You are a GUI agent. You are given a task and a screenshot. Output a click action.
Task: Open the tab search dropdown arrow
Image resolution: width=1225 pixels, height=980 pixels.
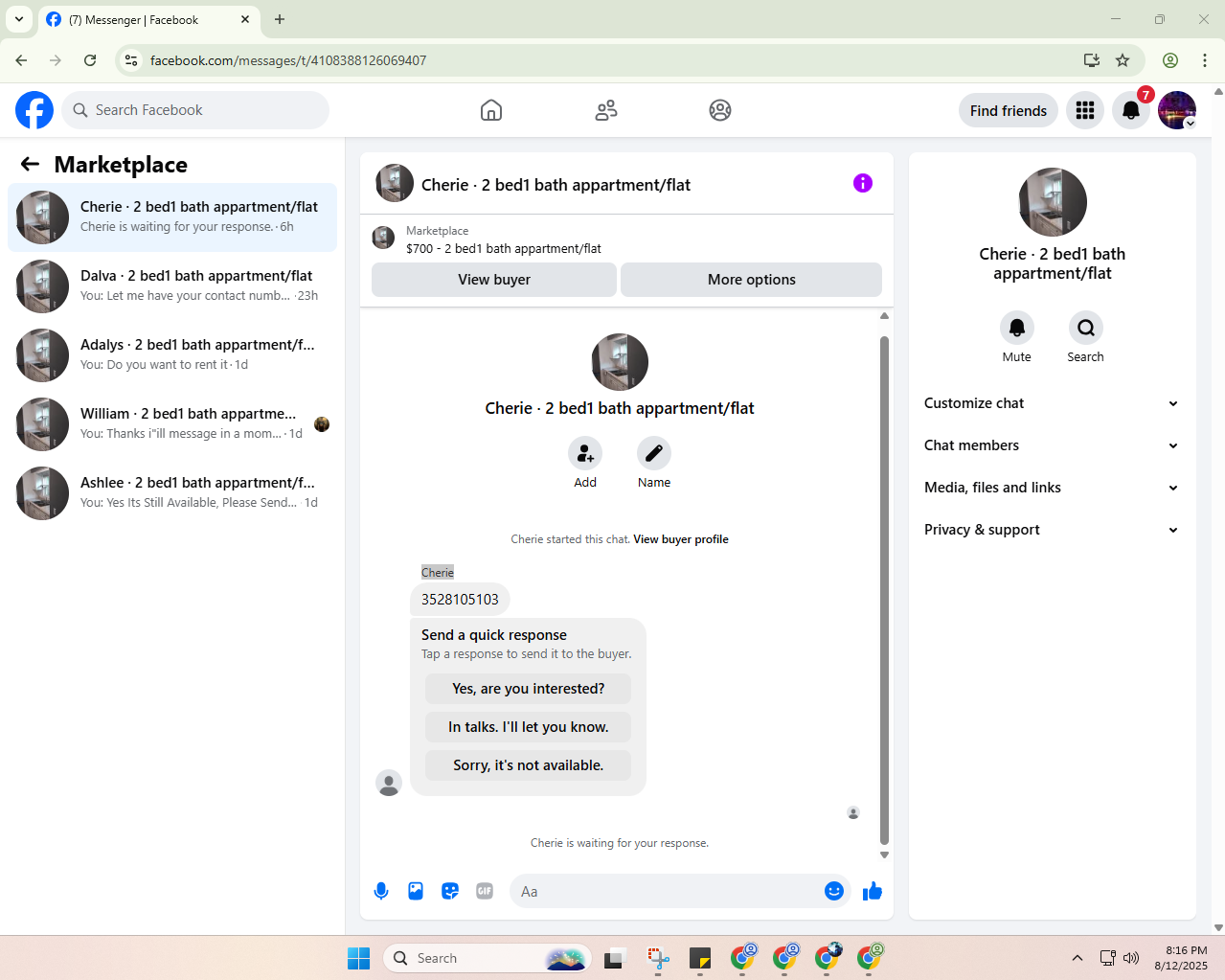[x=18, y=19]
